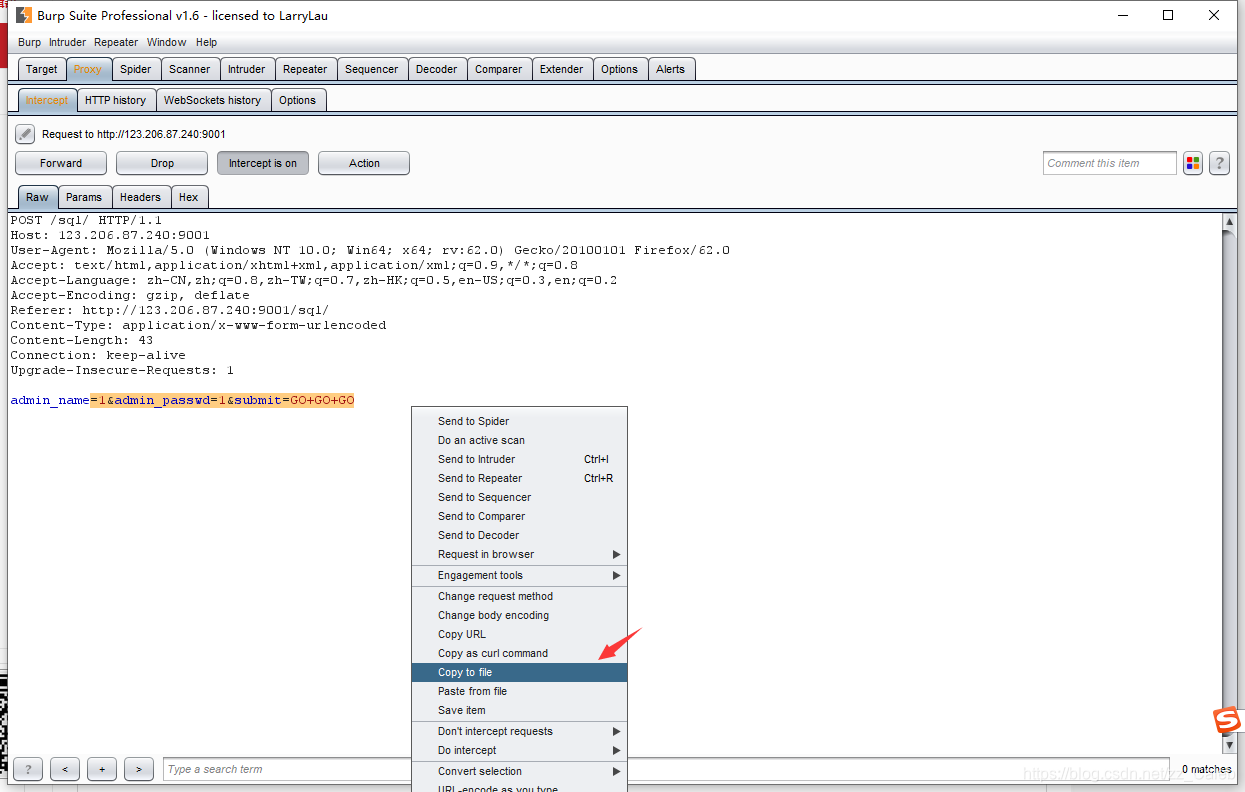Choose Paste from file
The image size is (1245, 792).
click(x=519, y=691)
